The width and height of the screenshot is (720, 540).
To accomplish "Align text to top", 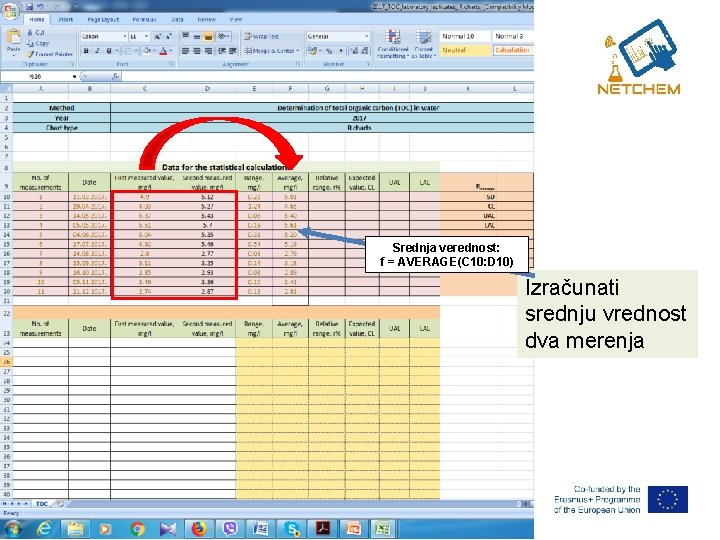I will 186,36.
